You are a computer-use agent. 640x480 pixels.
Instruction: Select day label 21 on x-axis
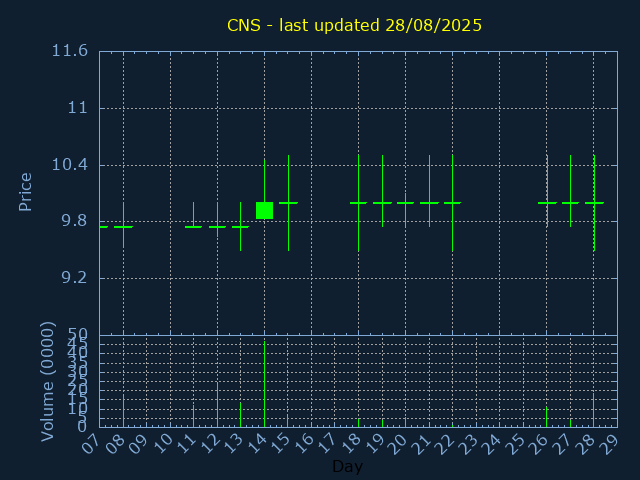pyautogui.click(x=420, y=444)
